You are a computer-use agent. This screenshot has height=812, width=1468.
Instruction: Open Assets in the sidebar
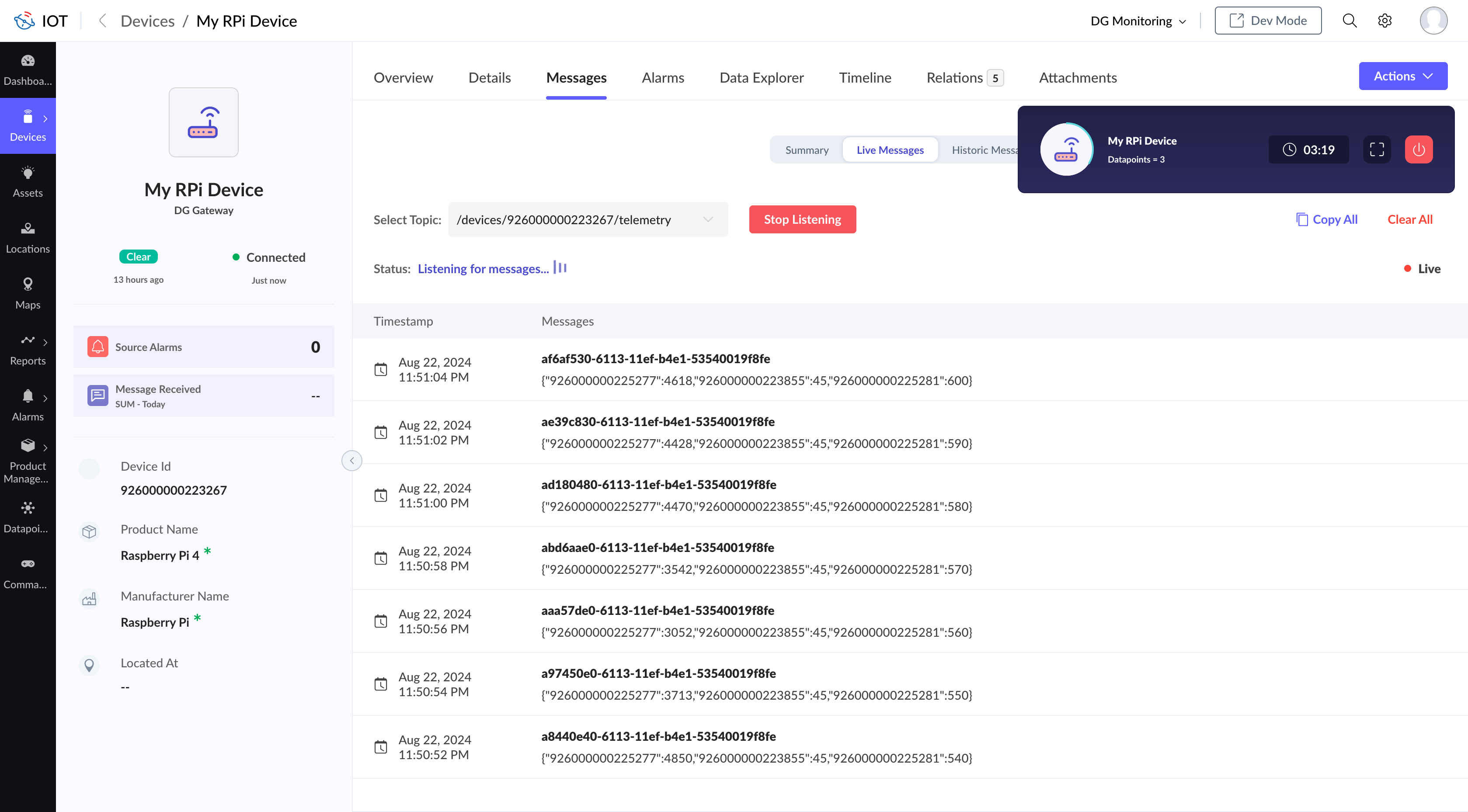(28, 181)
